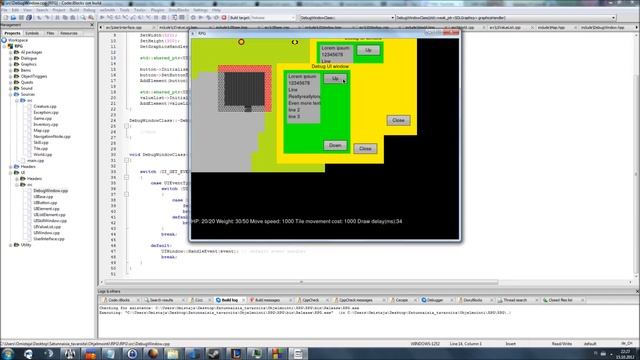This screenshot has height=360, width=640.
Task: Click the Windows Start orb
Action: (8, 353)
